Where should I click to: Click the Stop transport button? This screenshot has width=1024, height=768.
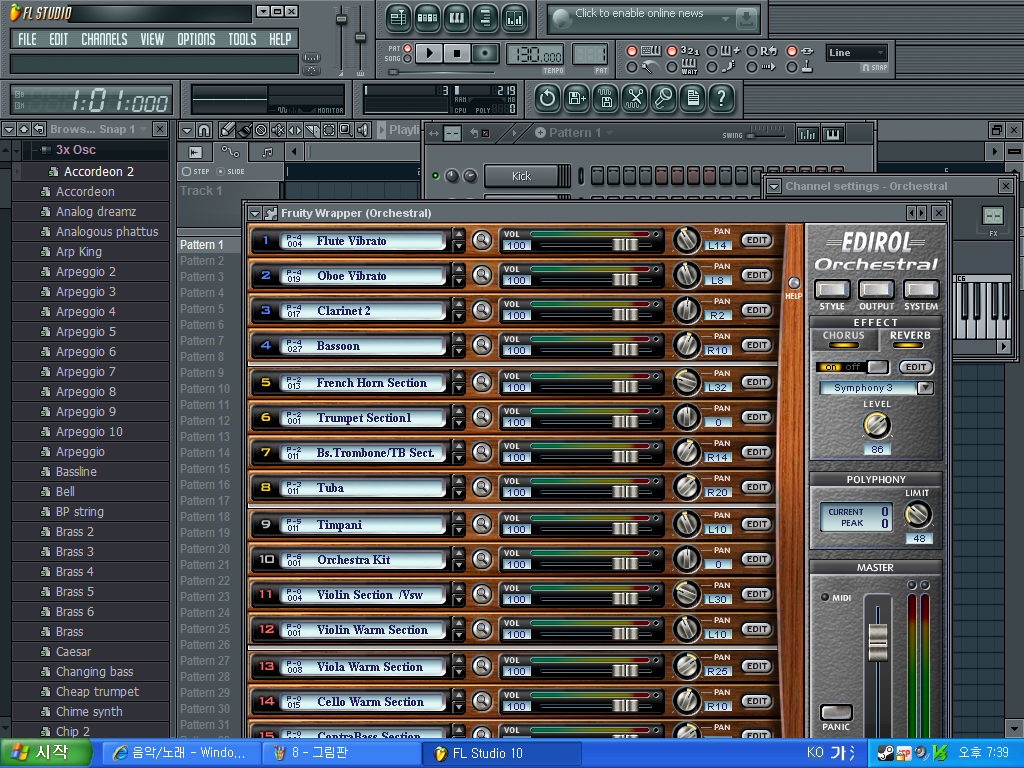click(457, 53)
